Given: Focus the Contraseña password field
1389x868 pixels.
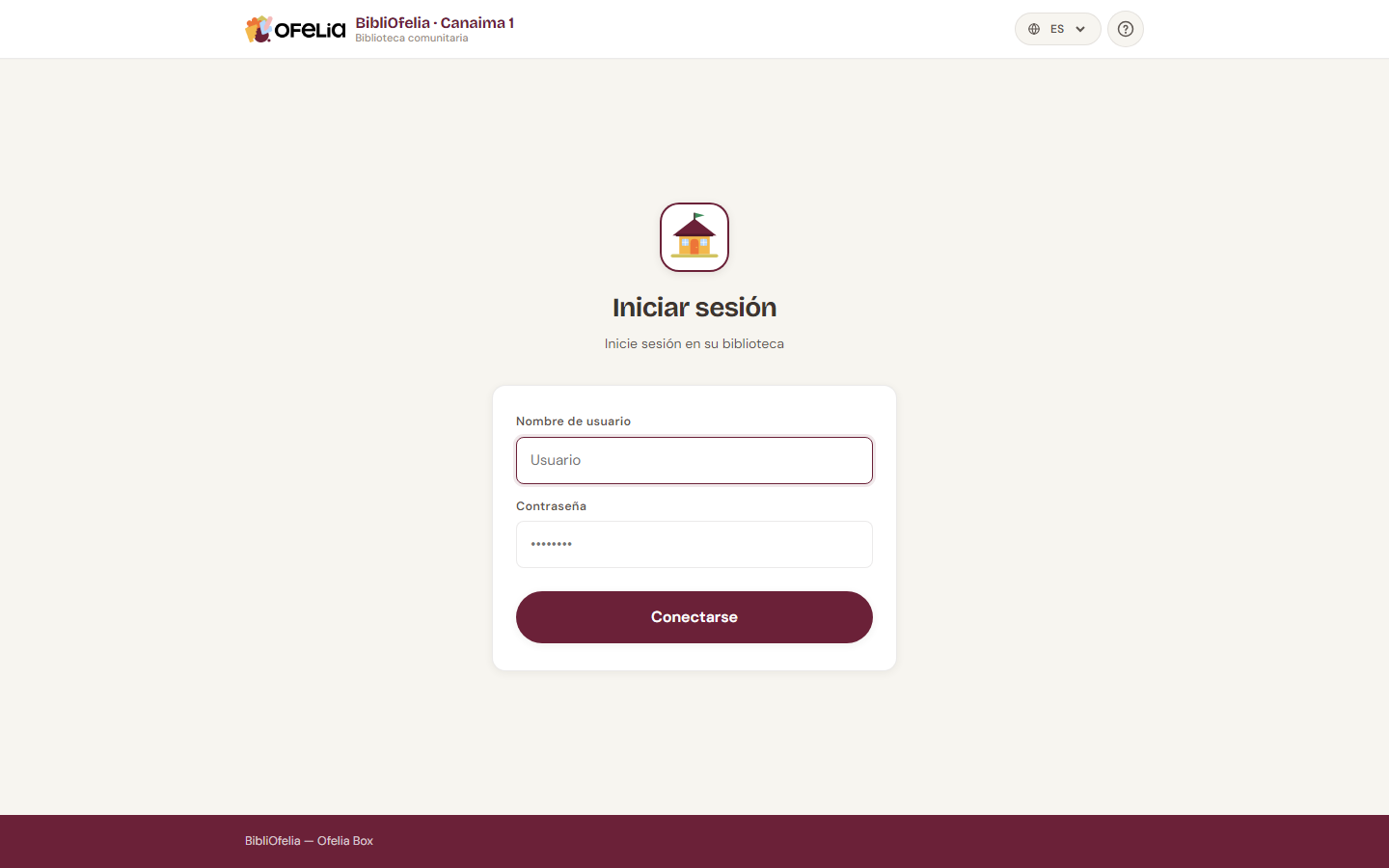Looking at the screenshot, I should pyautogui.click(x=694, y=545).
